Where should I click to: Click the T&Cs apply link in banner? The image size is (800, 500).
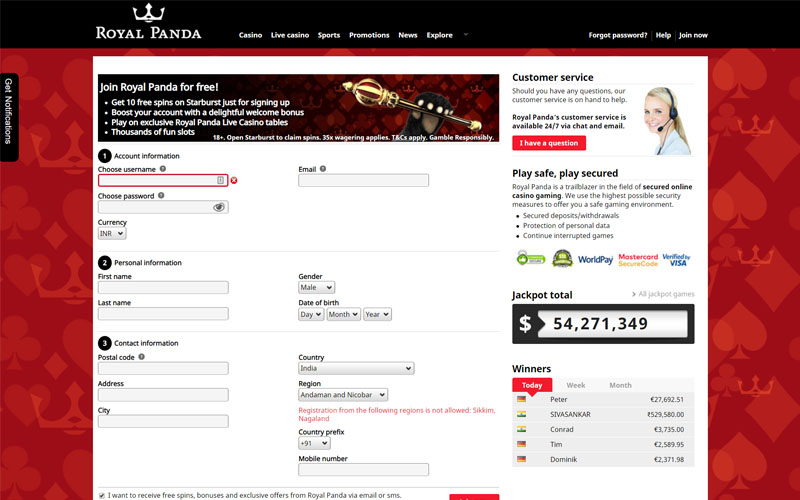pos(409,138)
